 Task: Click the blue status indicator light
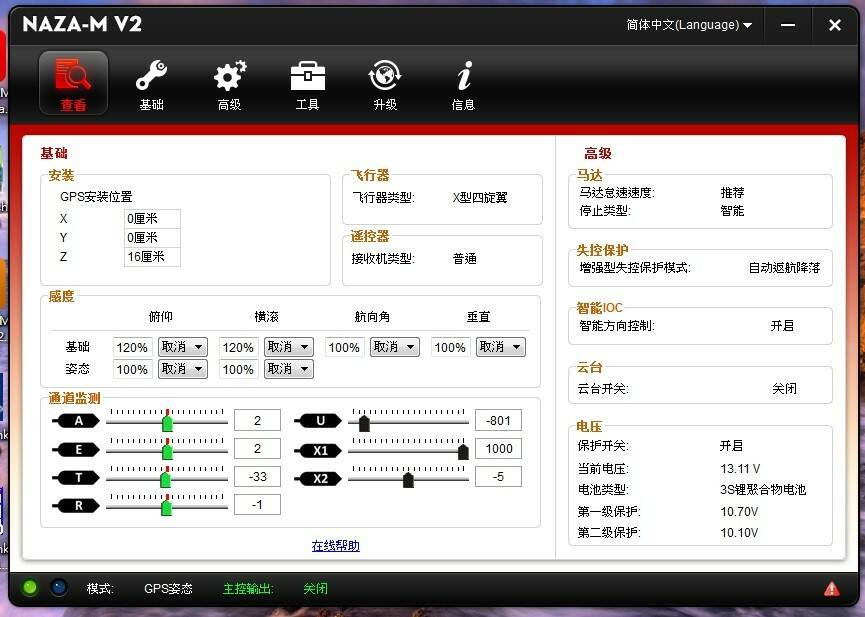(x=58, y=588)
